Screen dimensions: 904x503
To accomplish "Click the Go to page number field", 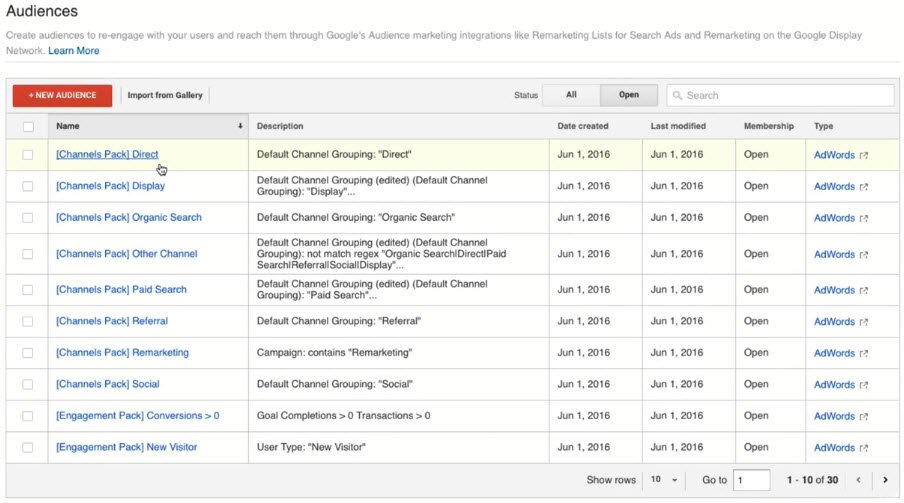I will point(751,480).
